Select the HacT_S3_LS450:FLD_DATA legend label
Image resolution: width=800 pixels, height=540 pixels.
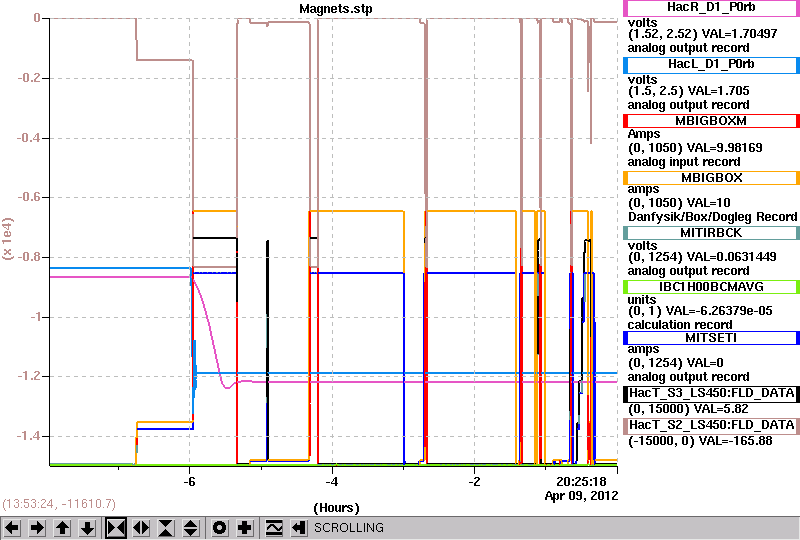click(x=711, y=394)
